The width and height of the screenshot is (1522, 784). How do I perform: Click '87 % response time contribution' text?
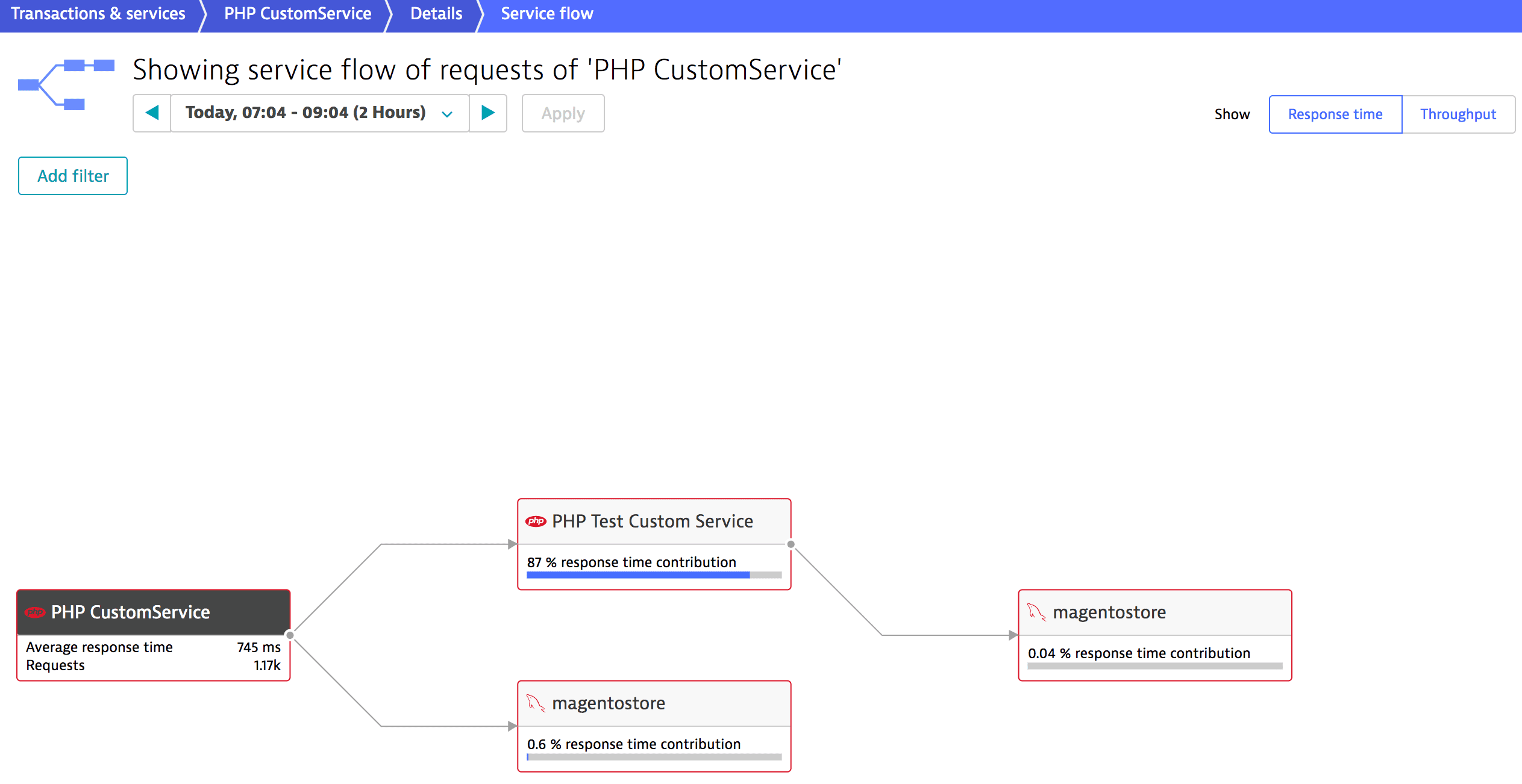click(x=631, y=562)
